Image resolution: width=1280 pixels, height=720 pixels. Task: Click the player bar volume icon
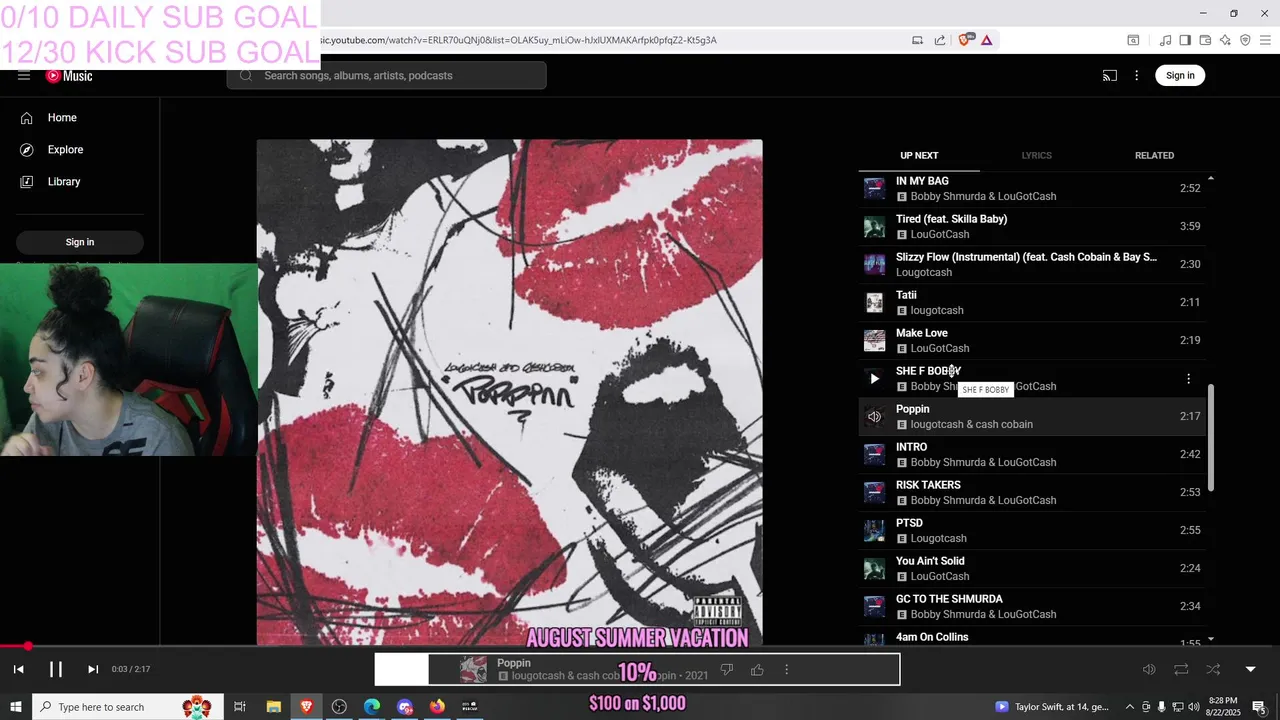[1149, 669]
